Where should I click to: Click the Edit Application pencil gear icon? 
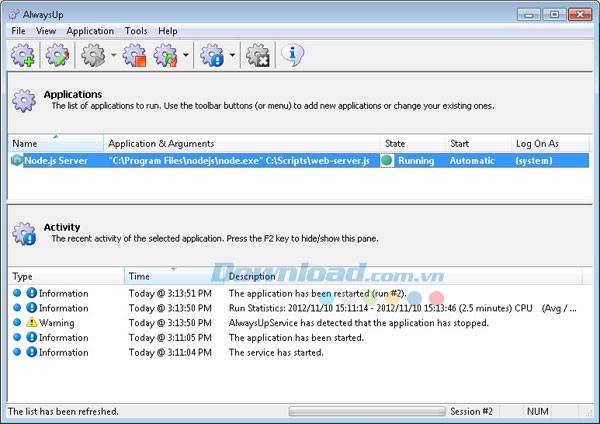58,55
